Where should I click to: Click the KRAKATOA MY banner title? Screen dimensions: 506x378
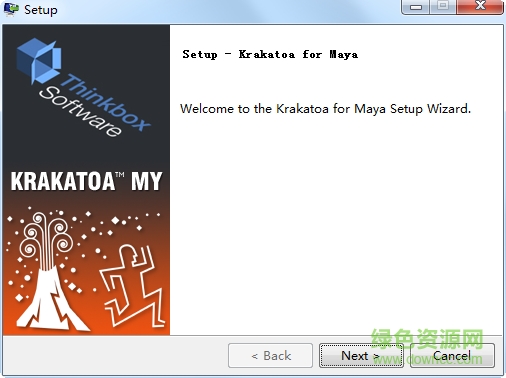pos(86,182)
